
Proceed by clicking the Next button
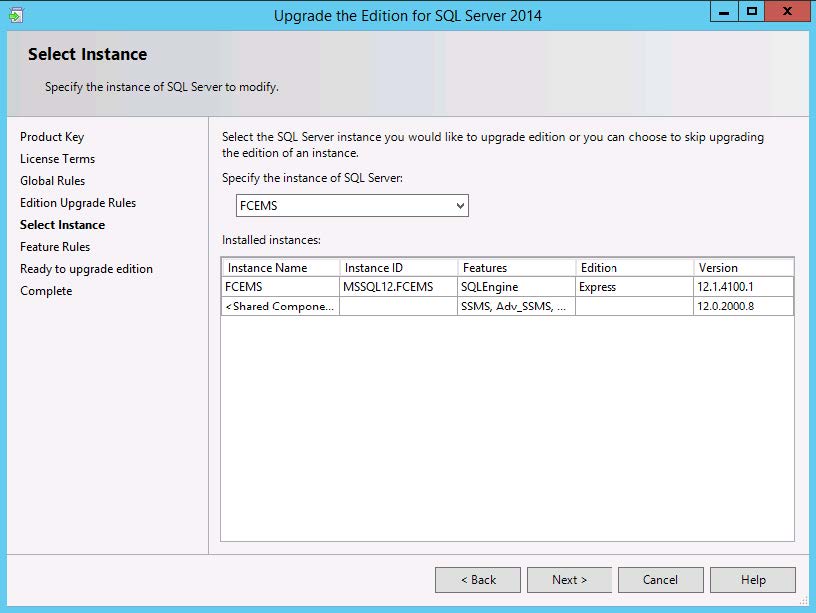click(569, 580)
